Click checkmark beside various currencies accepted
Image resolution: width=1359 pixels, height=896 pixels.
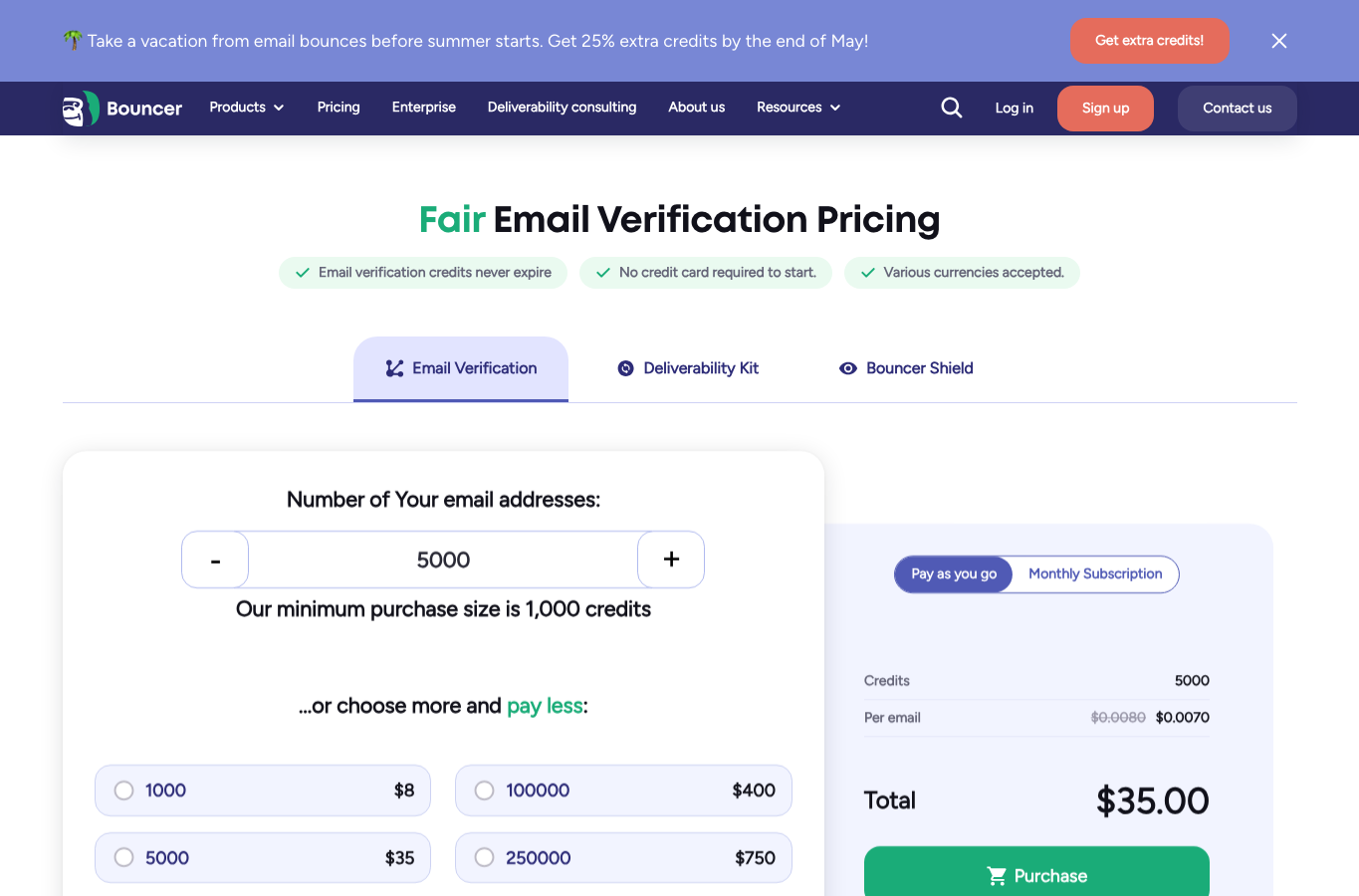click(x=868, y=273)
